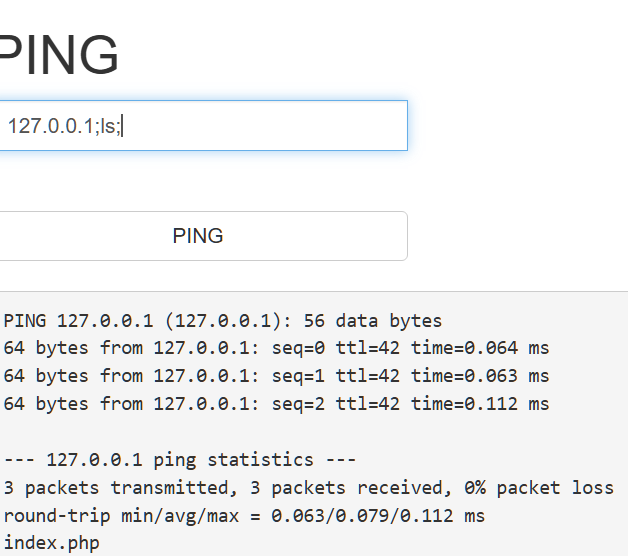Viewport: 628px width, 556px height.
Task: Click ttl=42 in the seq=0 line
Action: (x=362, y=348)
